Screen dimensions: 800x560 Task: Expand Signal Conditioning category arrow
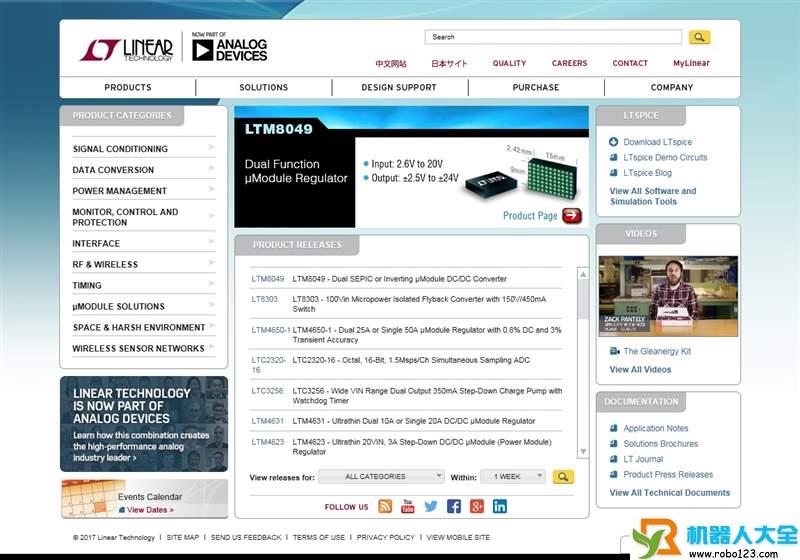(212, 147)
